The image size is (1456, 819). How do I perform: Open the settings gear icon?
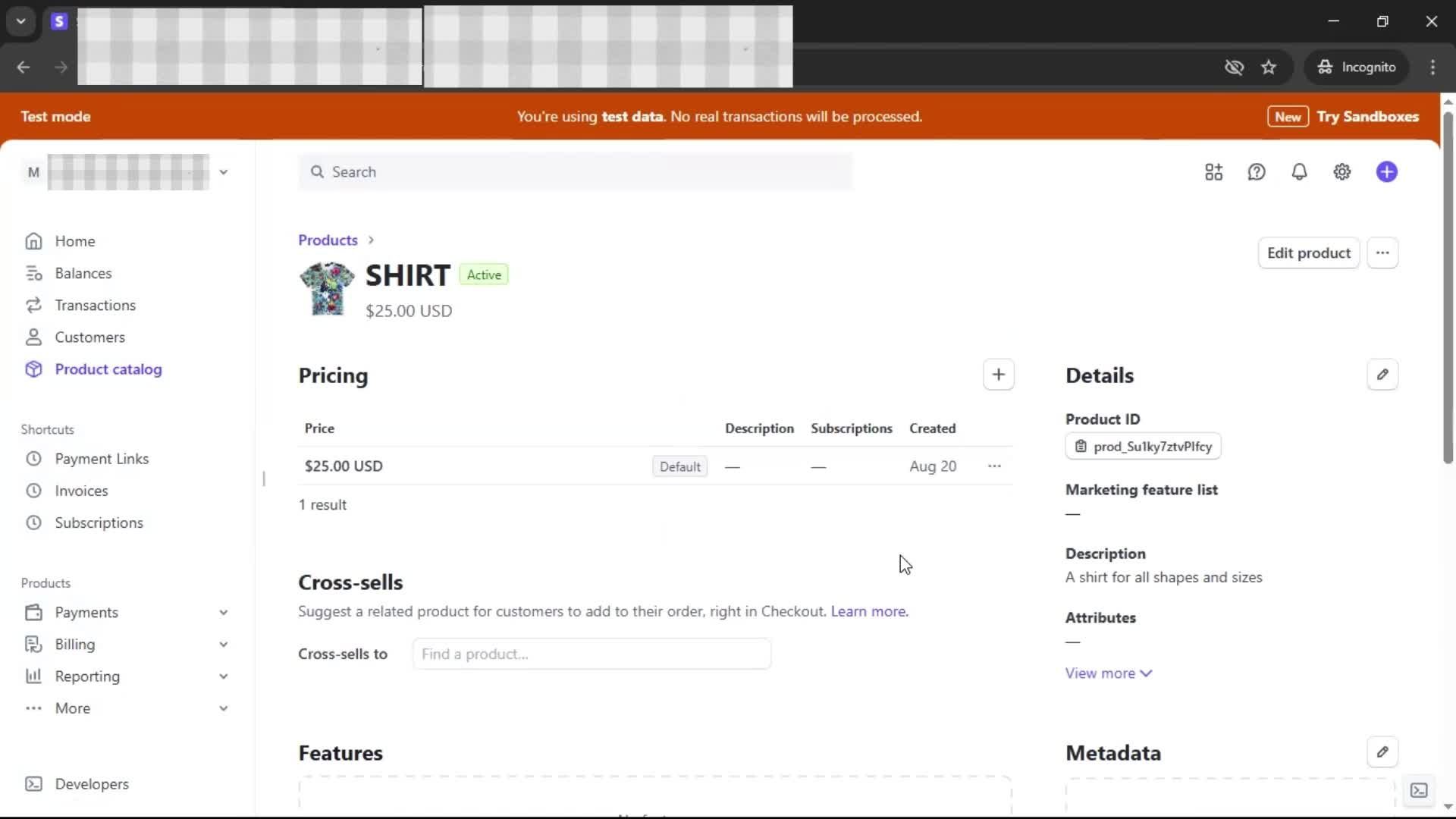click(1341, 172)
